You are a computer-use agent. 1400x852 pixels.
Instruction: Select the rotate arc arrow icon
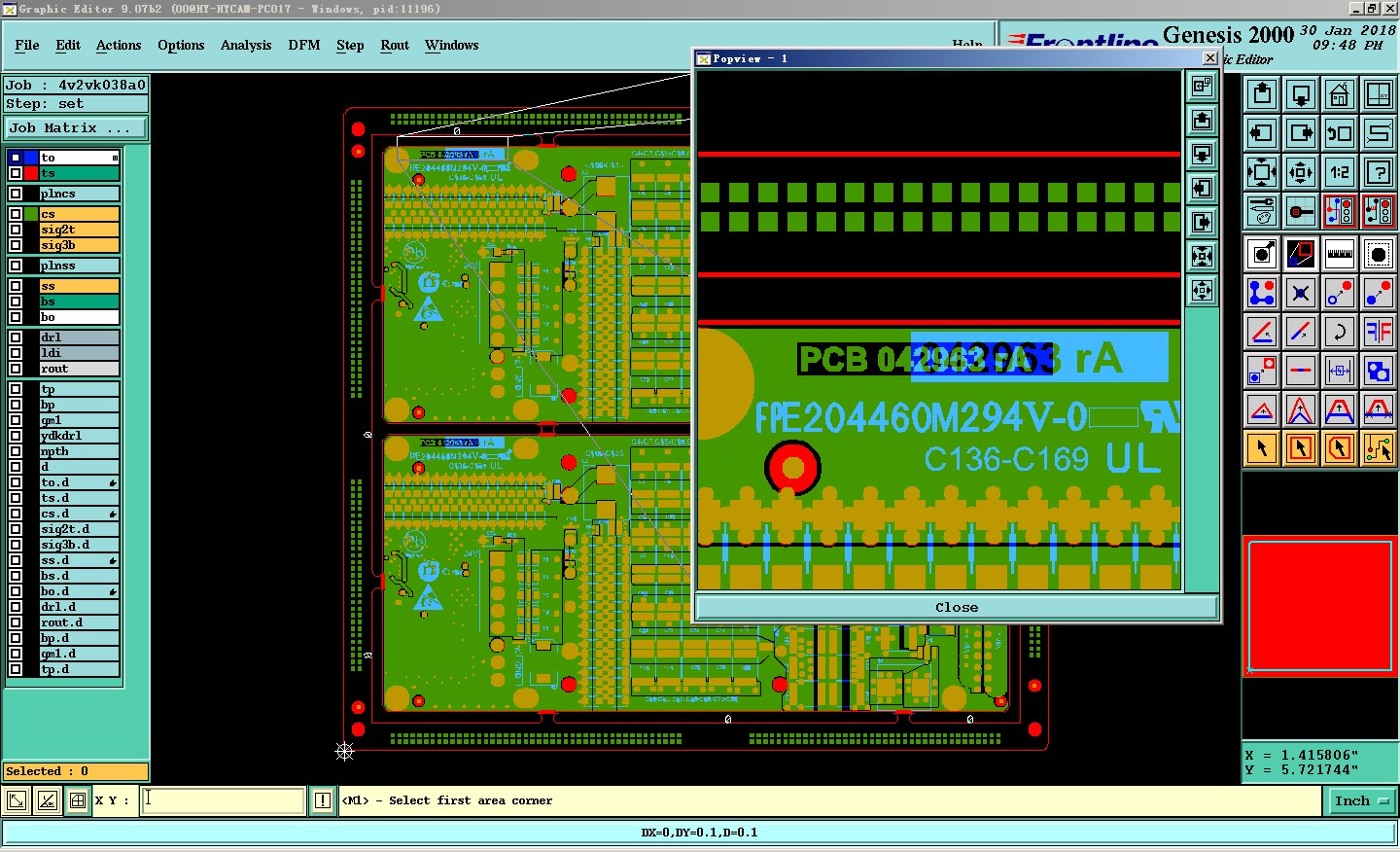[x=1340, y=332]
